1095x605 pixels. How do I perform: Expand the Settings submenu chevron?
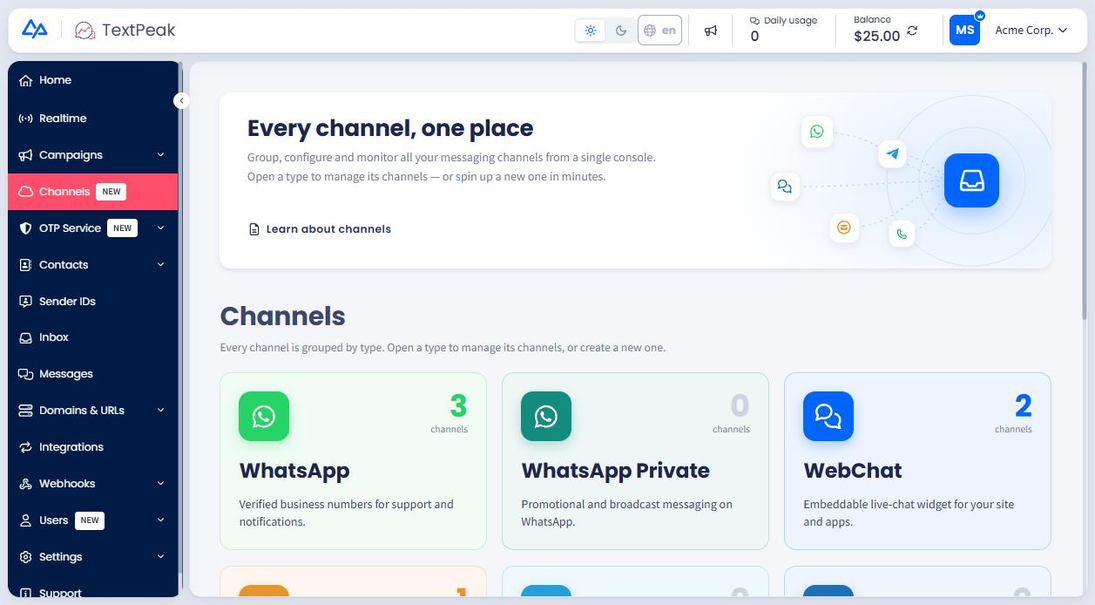161,556
